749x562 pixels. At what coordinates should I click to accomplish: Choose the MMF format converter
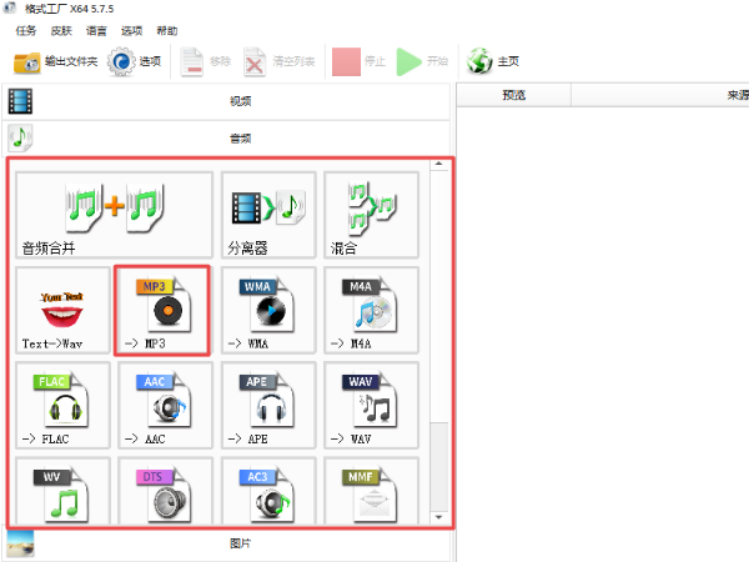pyautogui.click(x=371, y=491)
